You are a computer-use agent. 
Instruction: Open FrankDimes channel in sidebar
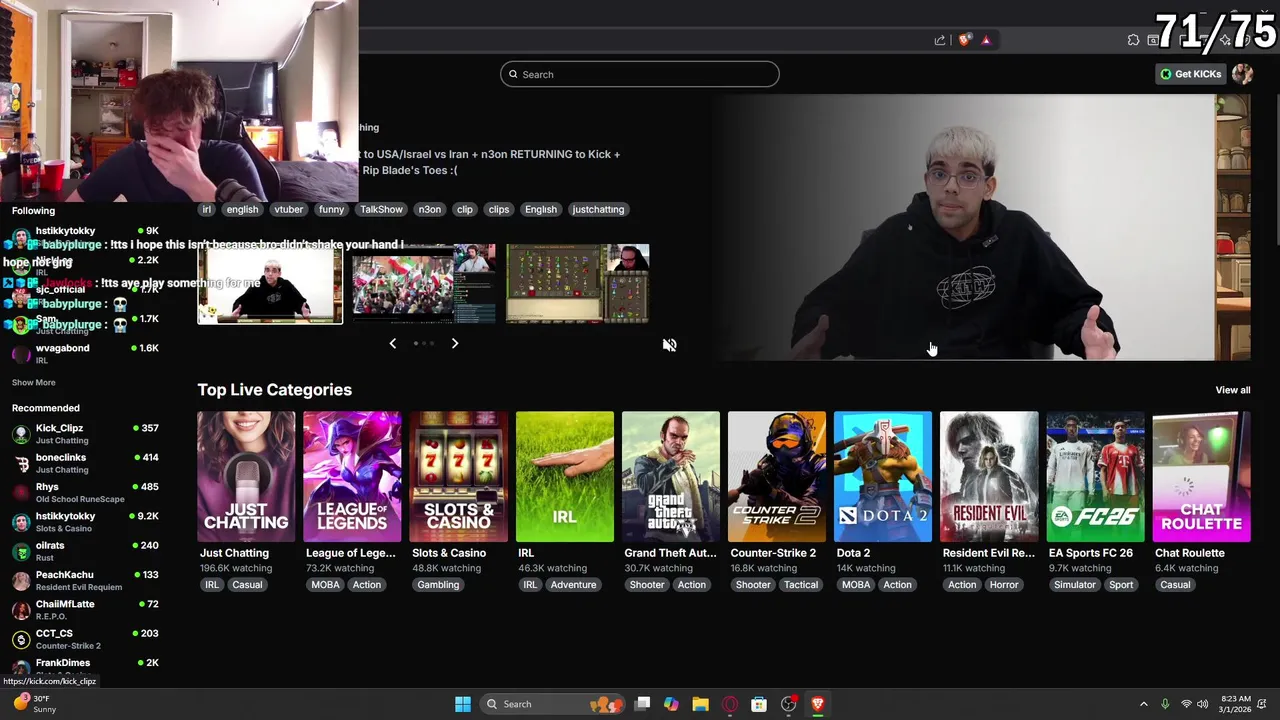pos(85,666)
